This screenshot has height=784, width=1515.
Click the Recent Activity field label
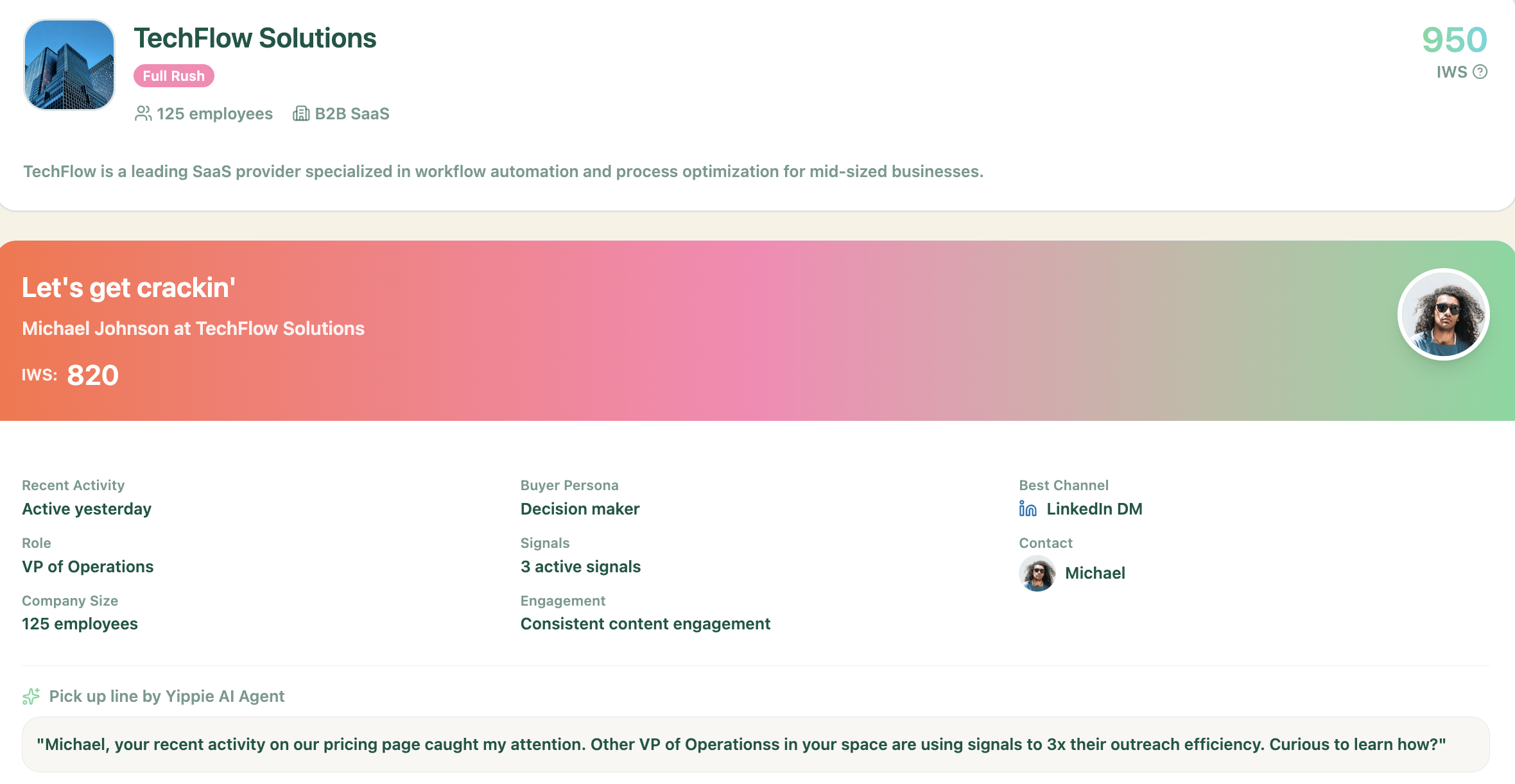click(x=73, y=485)
